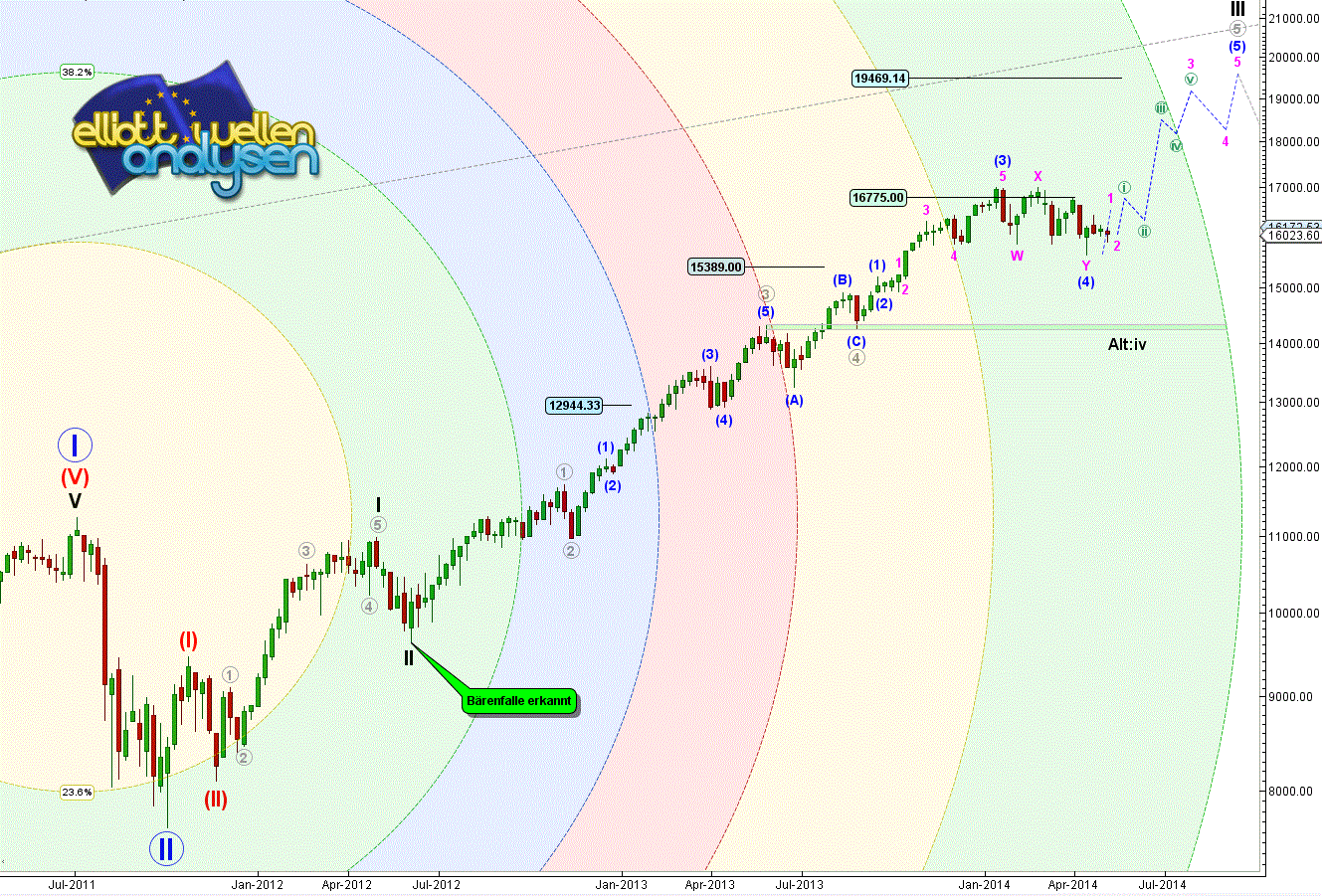
Task: Select the 21000.00 price axis label
Action: (x=1292, y=19)
